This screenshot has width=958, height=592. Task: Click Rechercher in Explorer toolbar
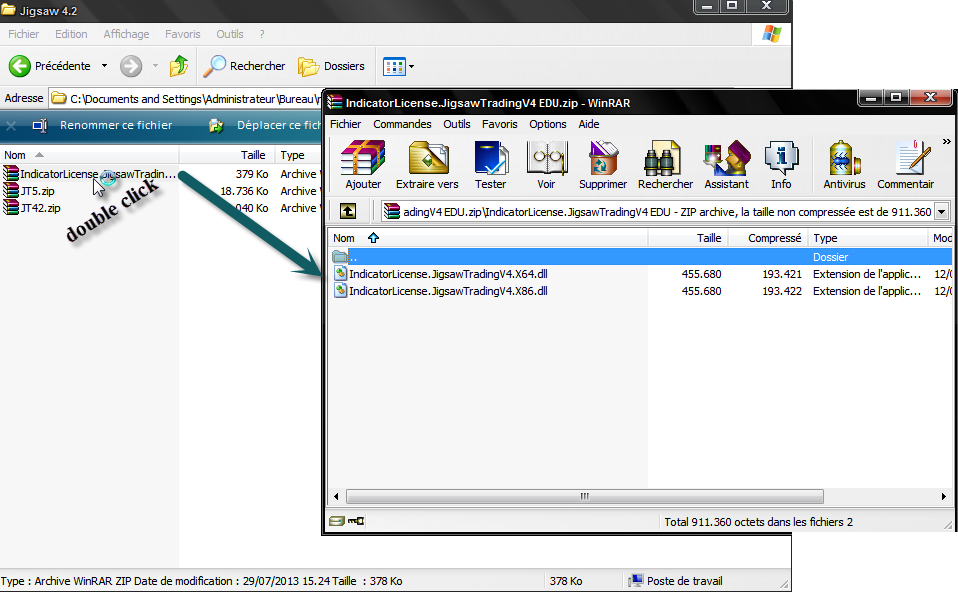click(x=244, y=66)
